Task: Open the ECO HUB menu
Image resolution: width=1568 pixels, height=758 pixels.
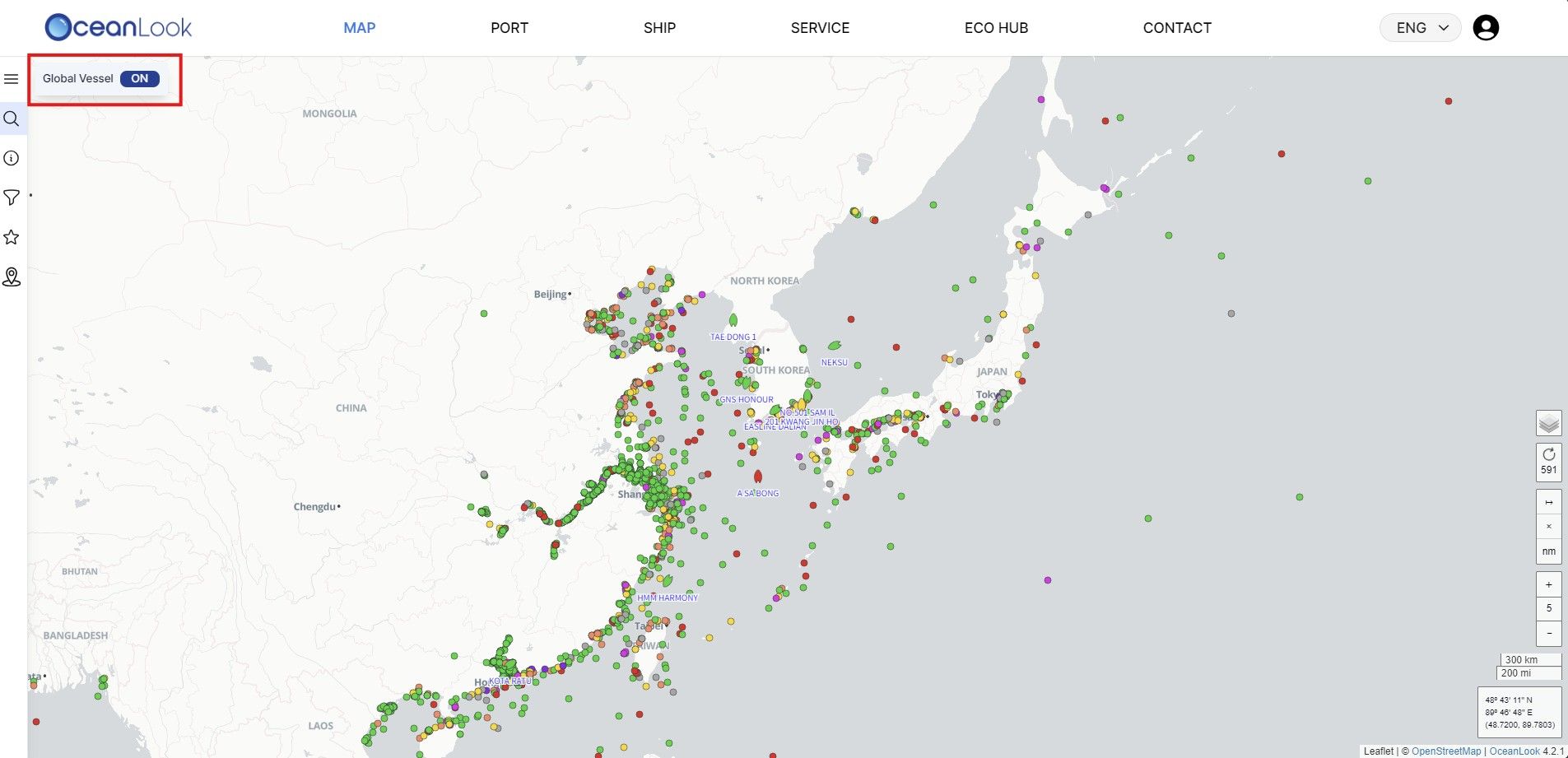Action: [996, 28]
